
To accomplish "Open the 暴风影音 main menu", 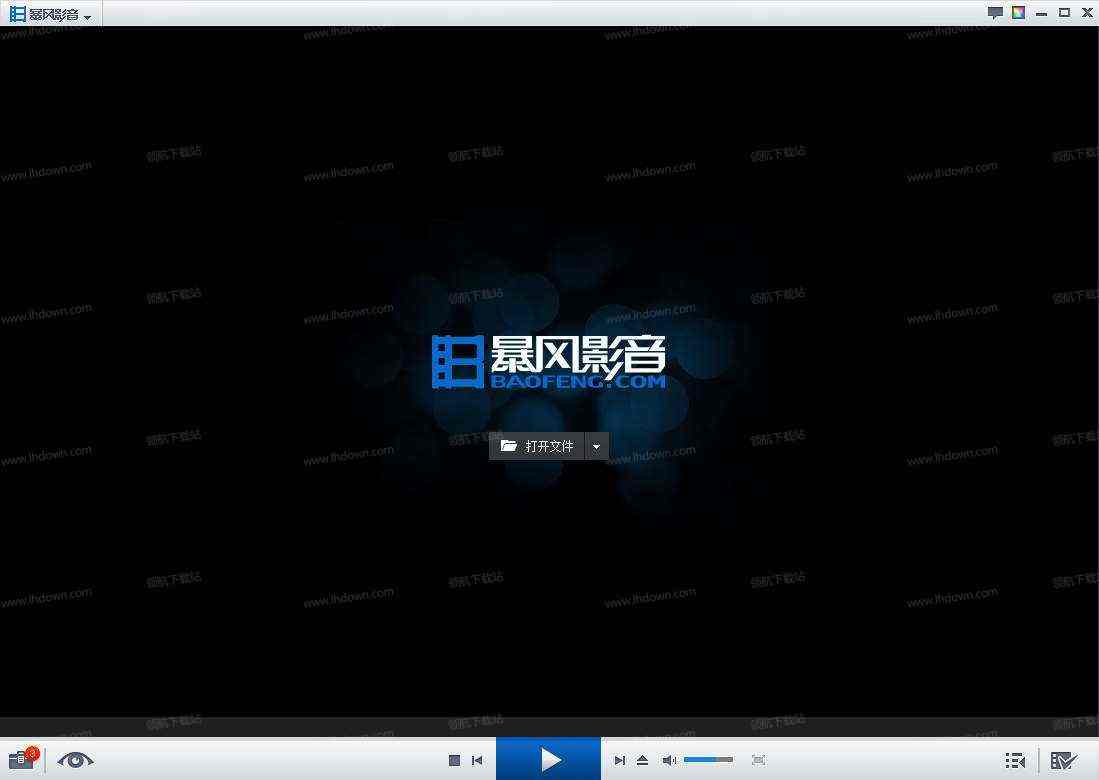I will (x=45, y=14).
